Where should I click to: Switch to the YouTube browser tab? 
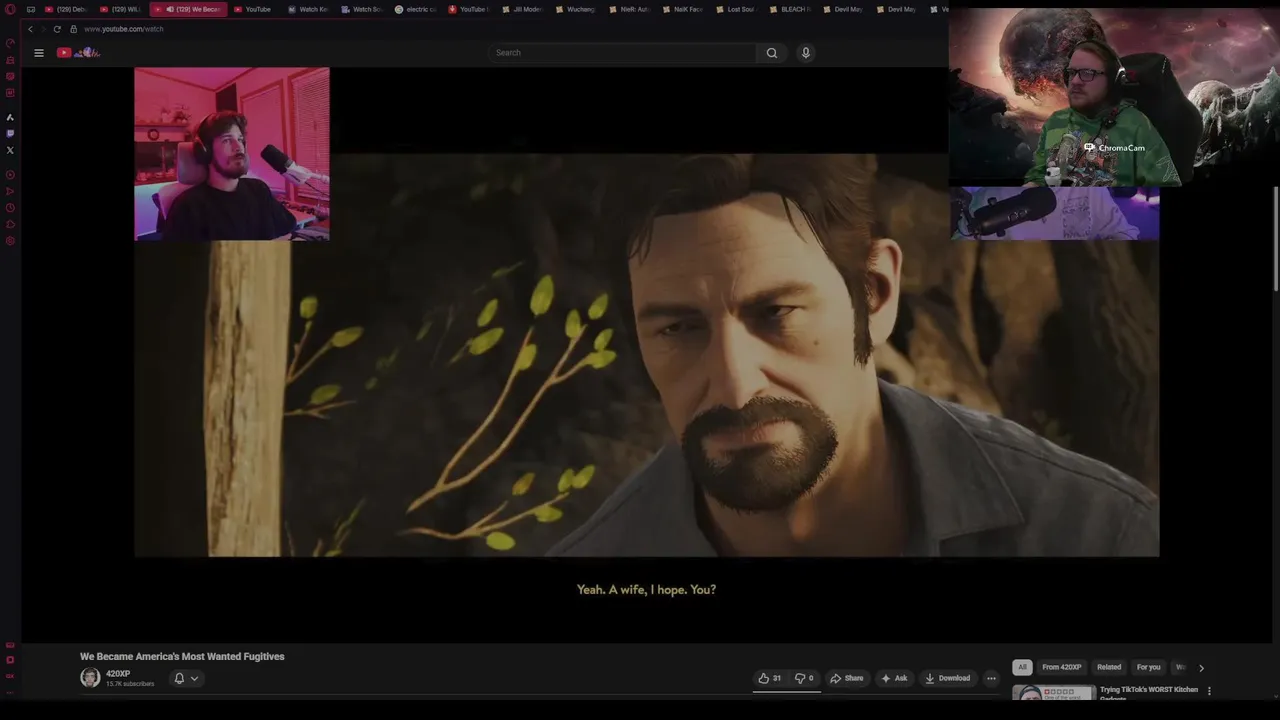point(251,9)
